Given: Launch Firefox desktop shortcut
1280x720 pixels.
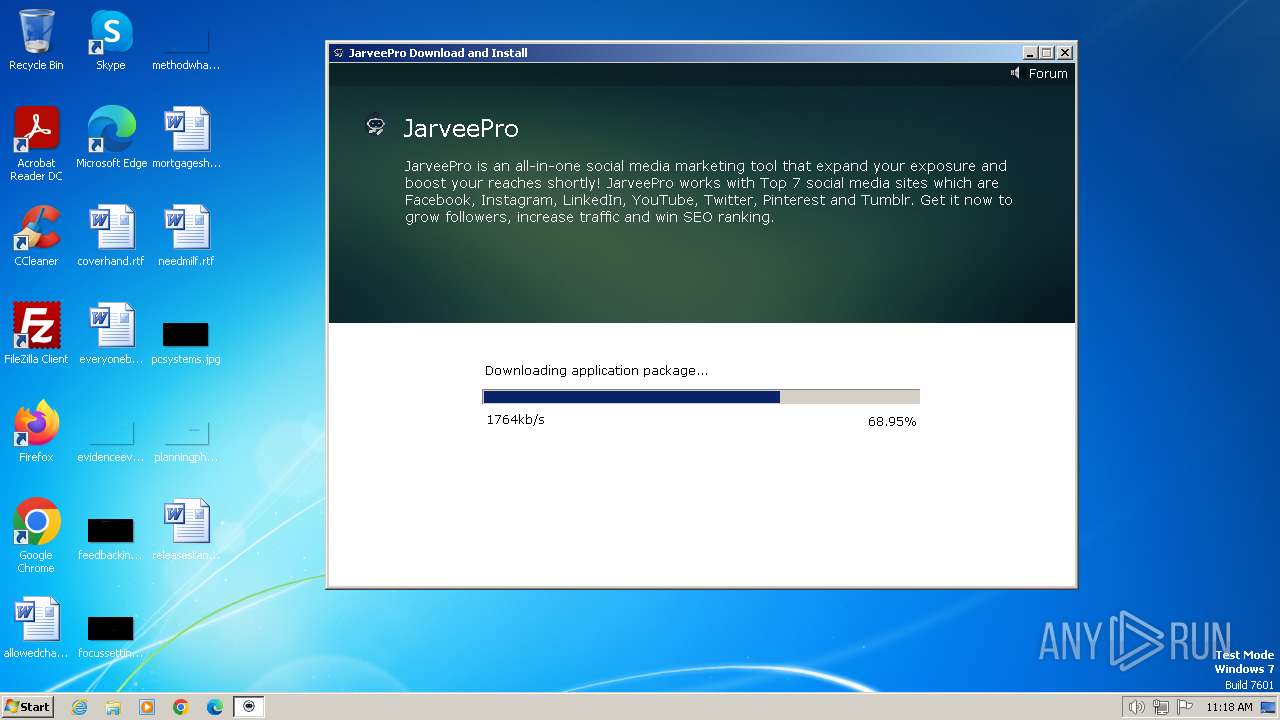Looking at the screenshot, I should [36, 431].
